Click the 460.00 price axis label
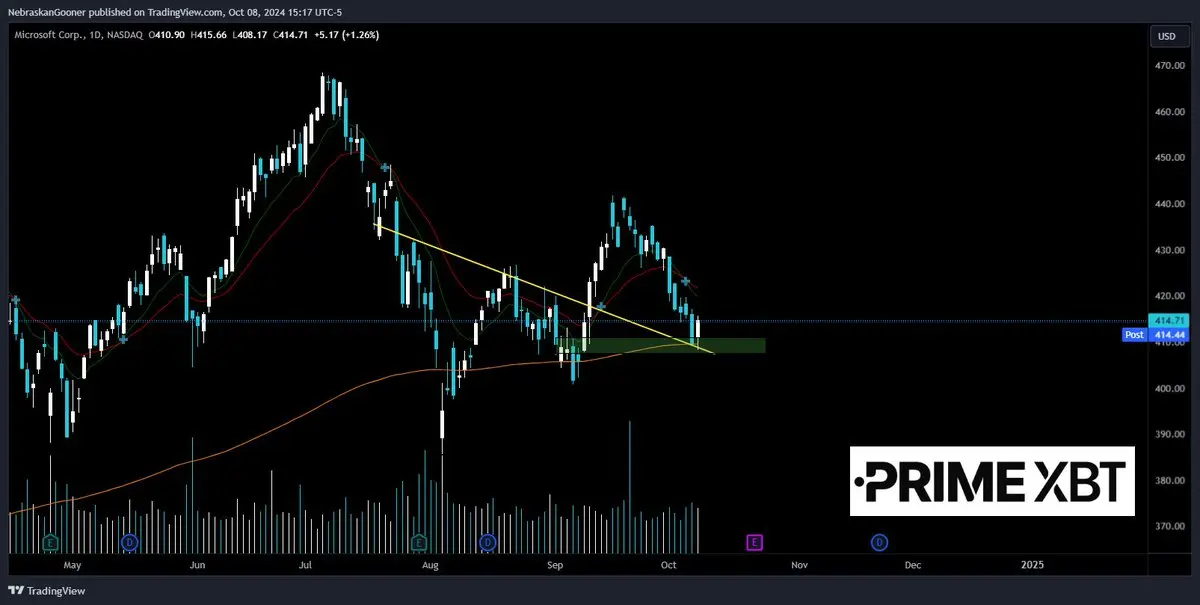Image resolution: width=1200 pixels, height=605 pixels. [x=1168, y=112]
